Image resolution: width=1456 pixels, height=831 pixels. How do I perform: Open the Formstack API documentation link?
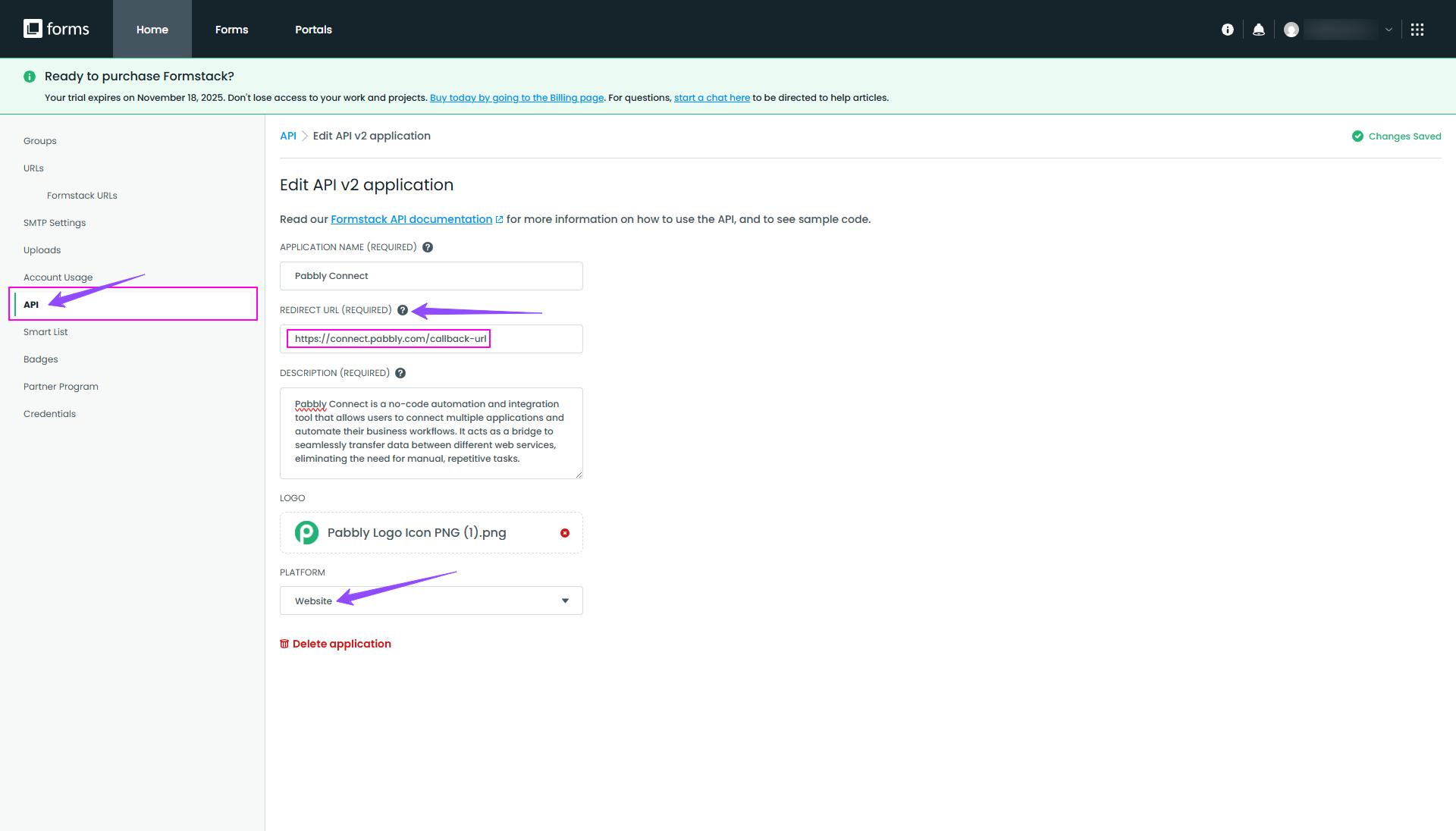point(411,219)
